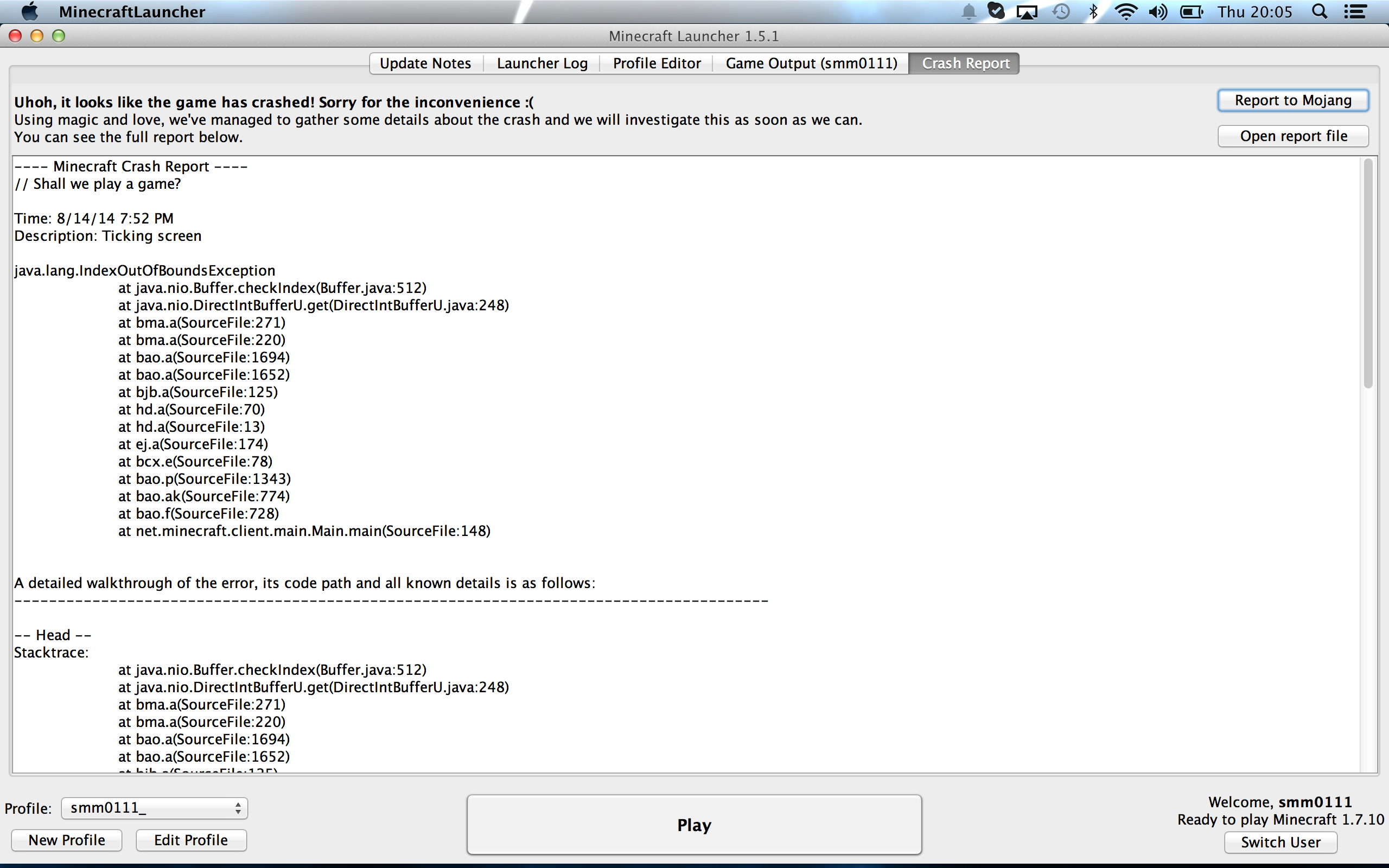Open Spotlight search magnifier icon

point(1320,11)
